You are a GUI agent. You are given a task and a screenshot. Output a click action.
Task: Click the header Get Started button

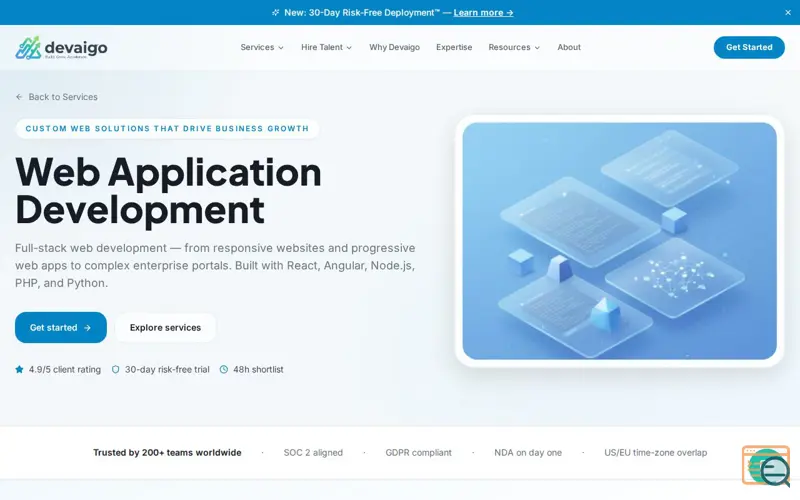[x=749, y=47]
